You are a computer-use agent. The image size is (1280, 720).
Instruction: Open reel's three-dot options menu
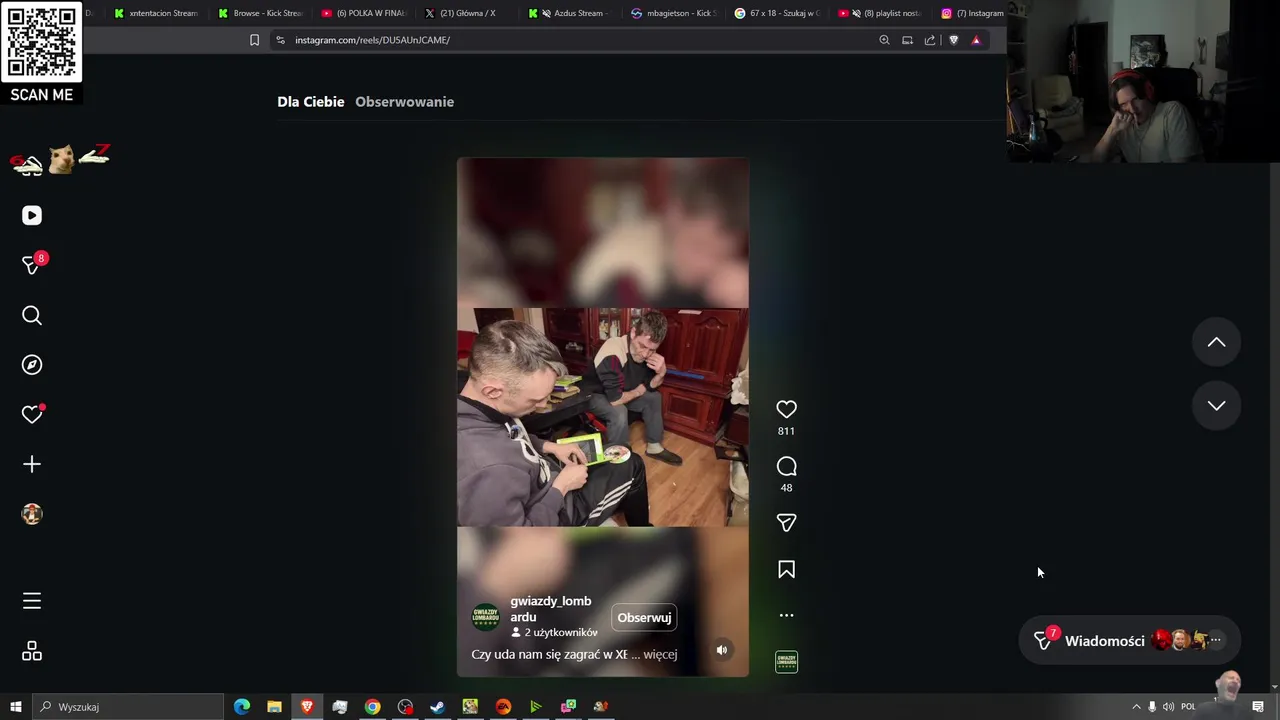(x=786, y=615)
